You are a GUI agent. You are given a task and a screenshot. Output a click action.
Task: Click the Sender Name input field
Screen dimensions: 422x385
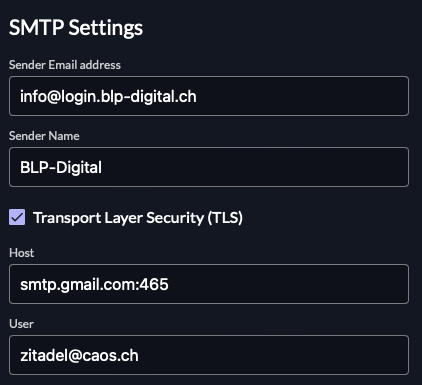pyautogui.click(x=209, y=167)
